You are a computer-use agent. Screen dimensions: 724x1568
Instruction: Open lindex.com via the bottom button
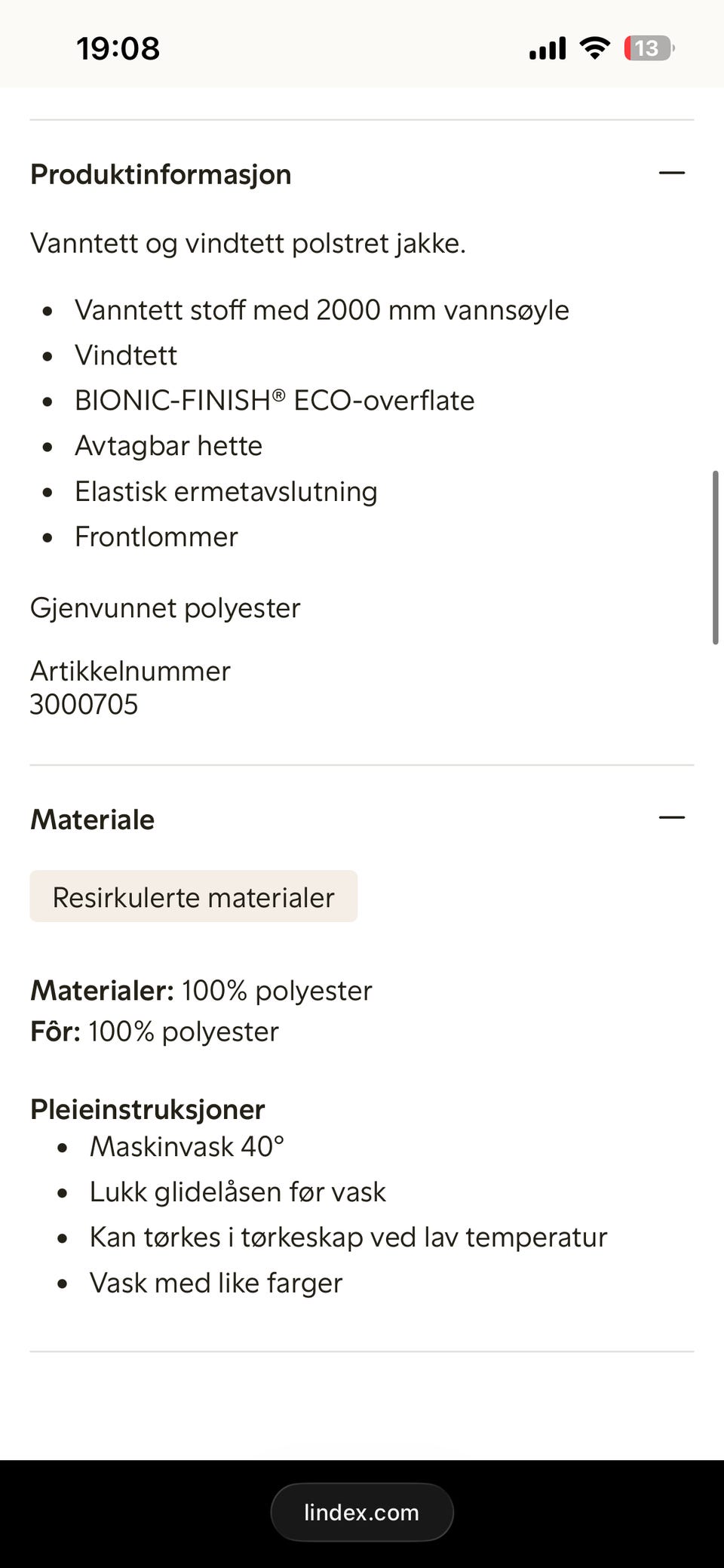tap(362, 1512)
